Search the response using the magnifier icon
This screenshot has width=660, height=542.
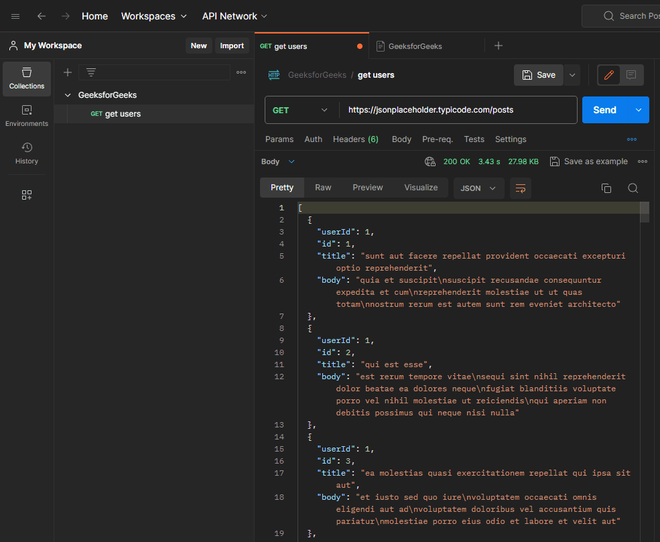(633, 188)
